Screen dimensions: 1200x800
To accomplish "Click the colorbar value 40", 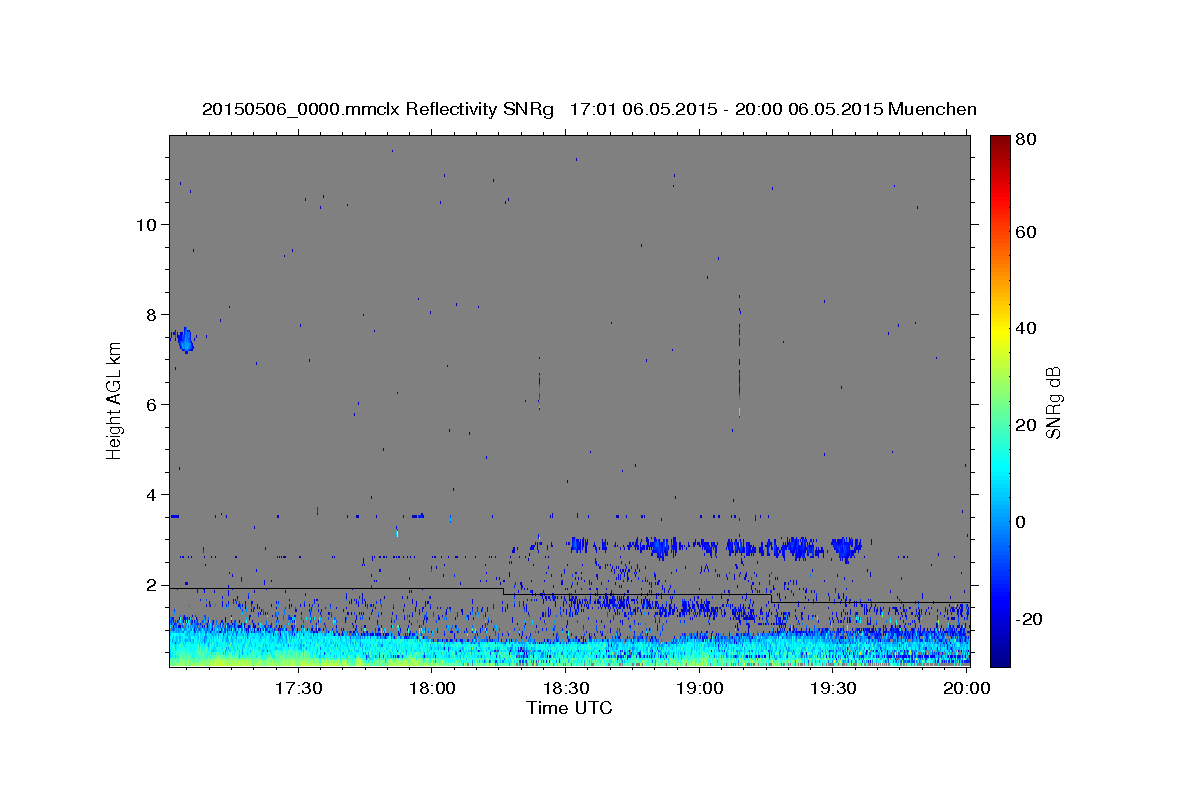I will 1024,328.
